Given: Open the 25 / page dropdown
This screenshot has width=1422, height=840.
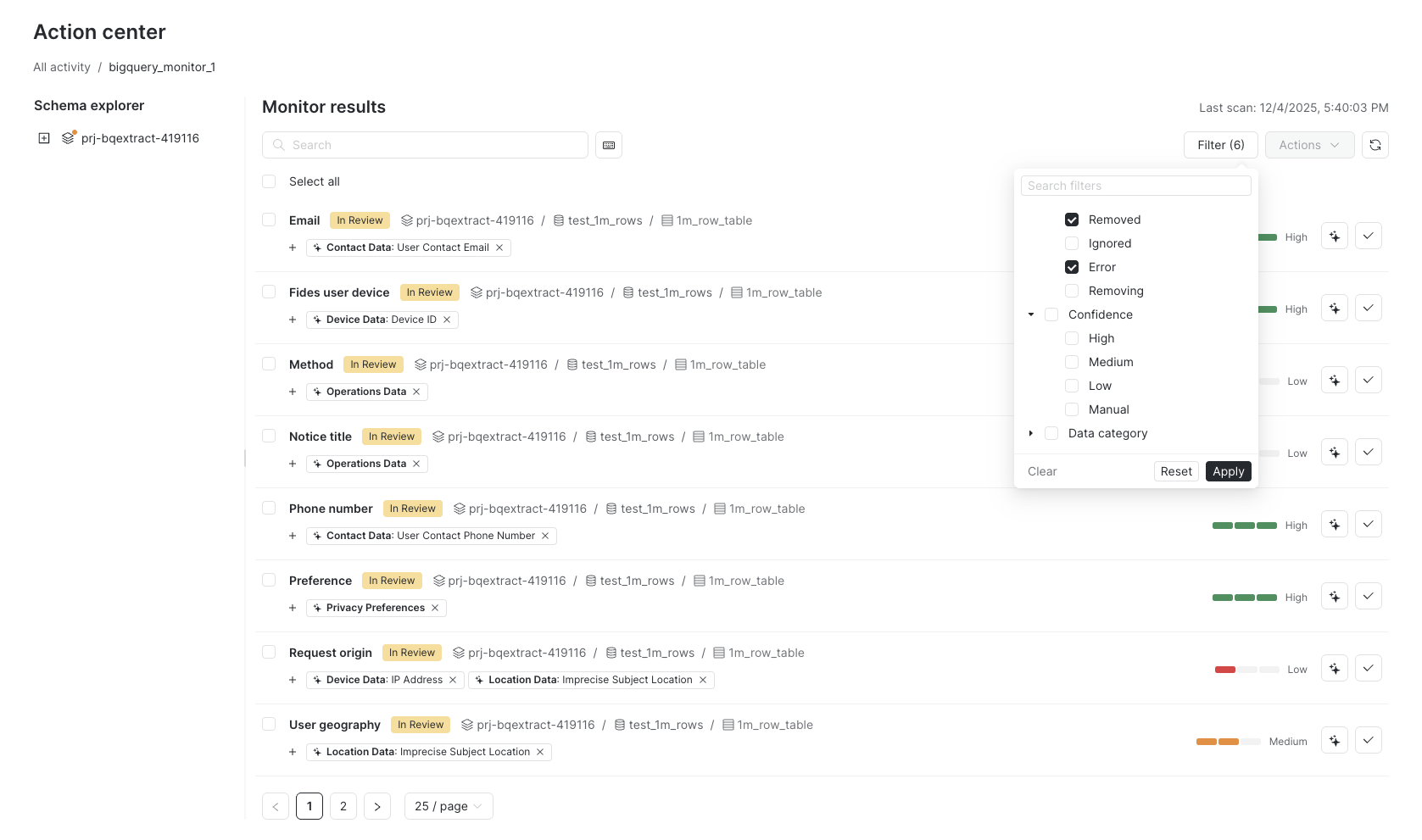Looking at the screenshot, I should pyautogui.click(x=448, y=806).
